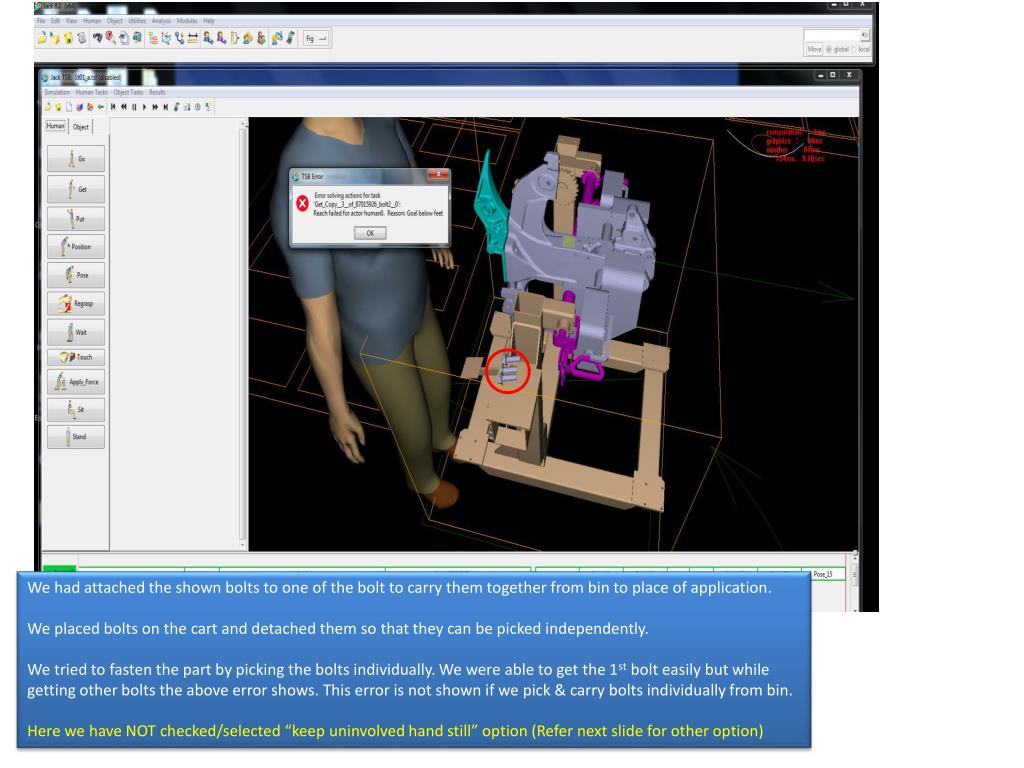The width and height of the screenshot is (1024, 768).
Task: Dismiss the TSB Error with OK
Action: [x=368, y=232]
